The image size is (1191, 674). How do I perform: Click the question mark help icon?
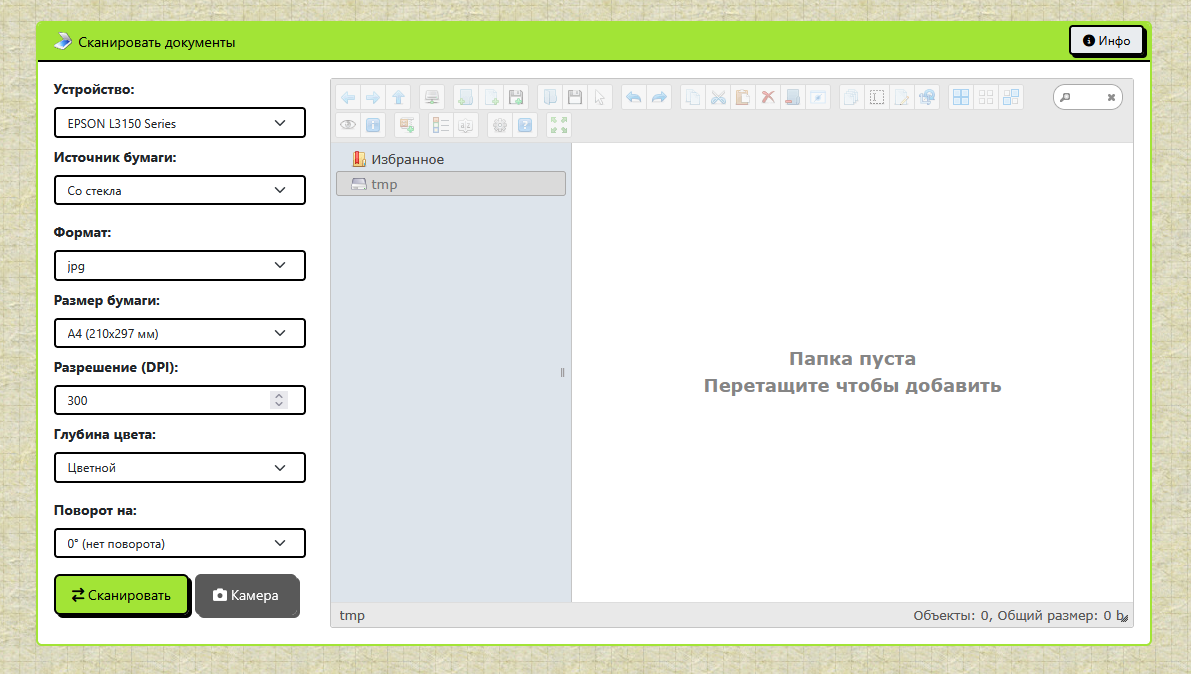(525, 125)
